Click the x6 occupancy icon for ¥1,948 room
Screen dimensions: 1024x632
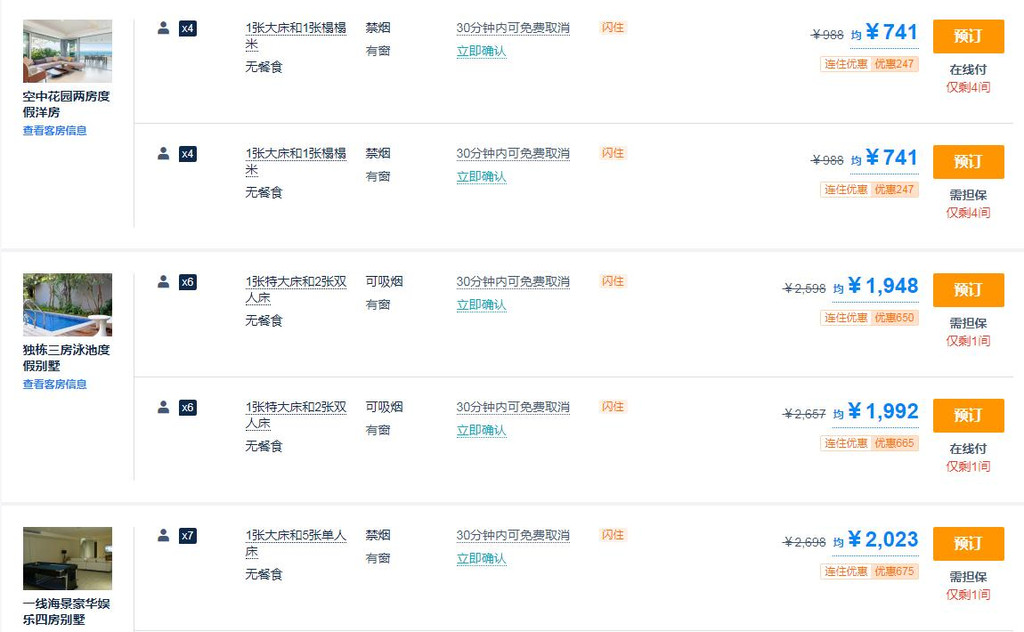pos(187,282)
